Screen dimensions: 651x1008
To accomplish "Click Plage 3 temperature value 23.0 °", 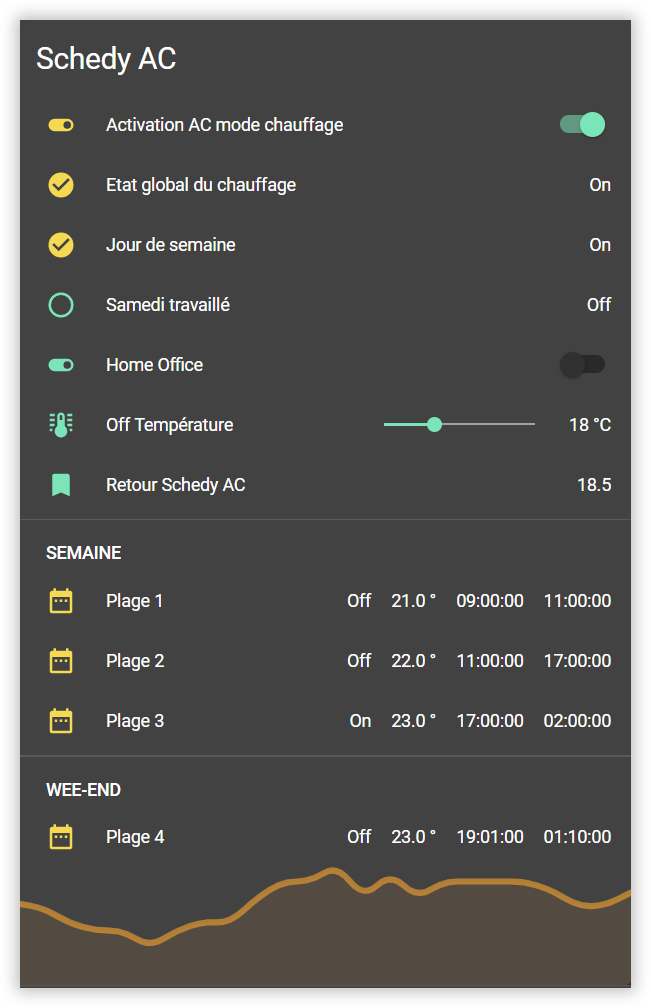I will coord(413,721).
